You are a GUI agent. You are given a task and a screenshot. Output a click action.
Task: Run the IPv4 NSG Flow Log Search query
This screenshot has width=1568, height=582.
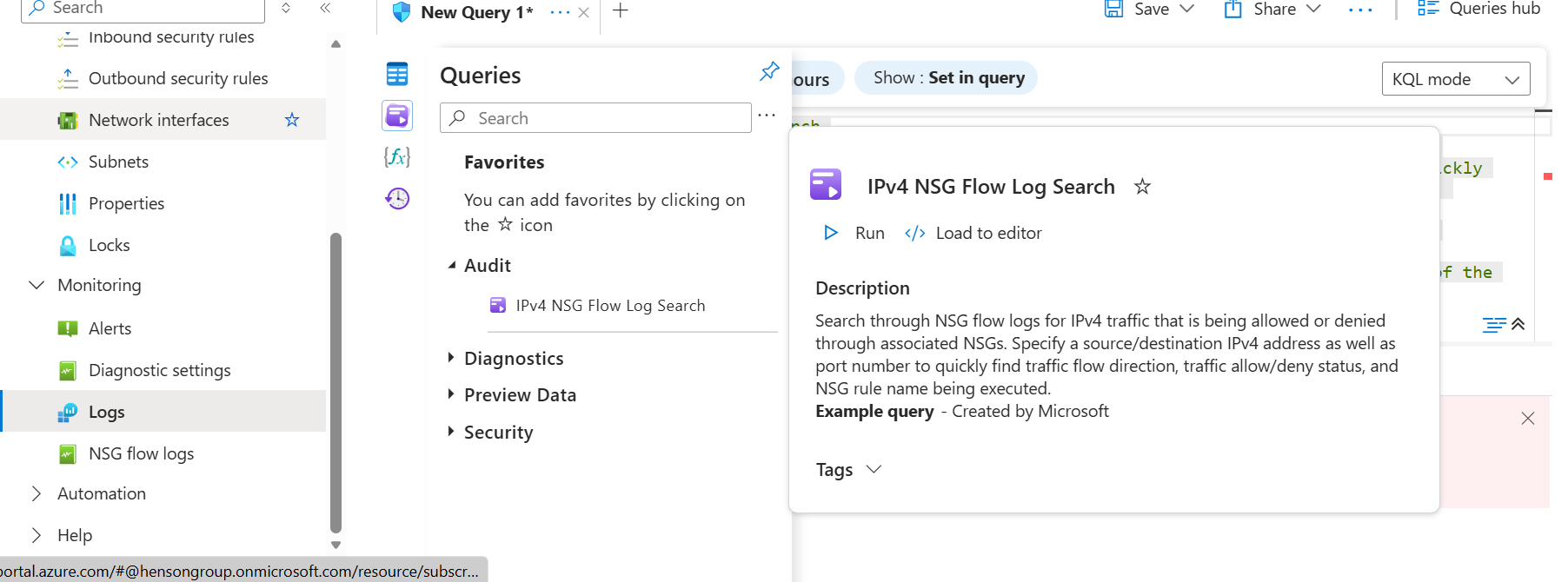pyautogui.click(x=854, y=233)
